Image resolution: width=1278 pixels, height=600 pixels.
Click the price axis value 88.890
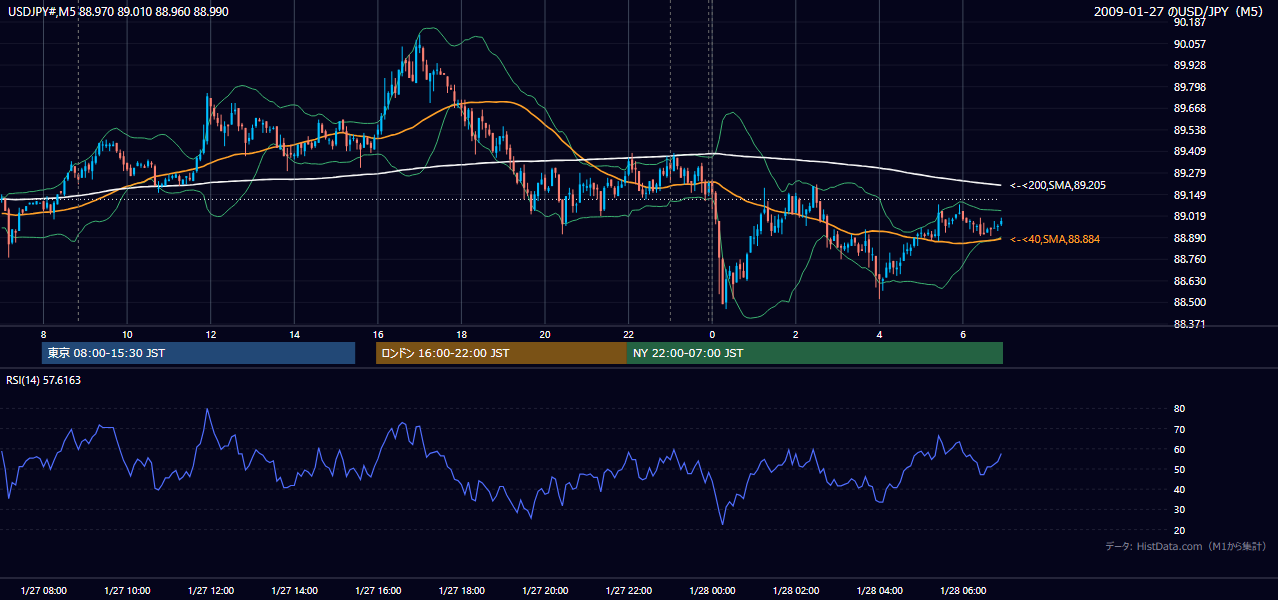click(x=1190, y=238)
